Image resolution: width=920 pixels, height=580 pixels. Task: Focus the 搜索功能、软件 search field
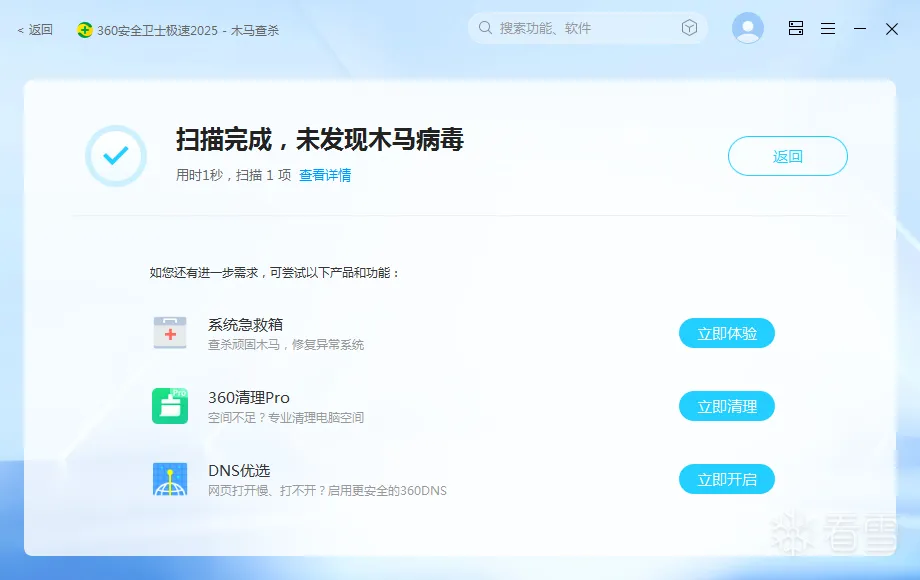(x=587, y=28)
